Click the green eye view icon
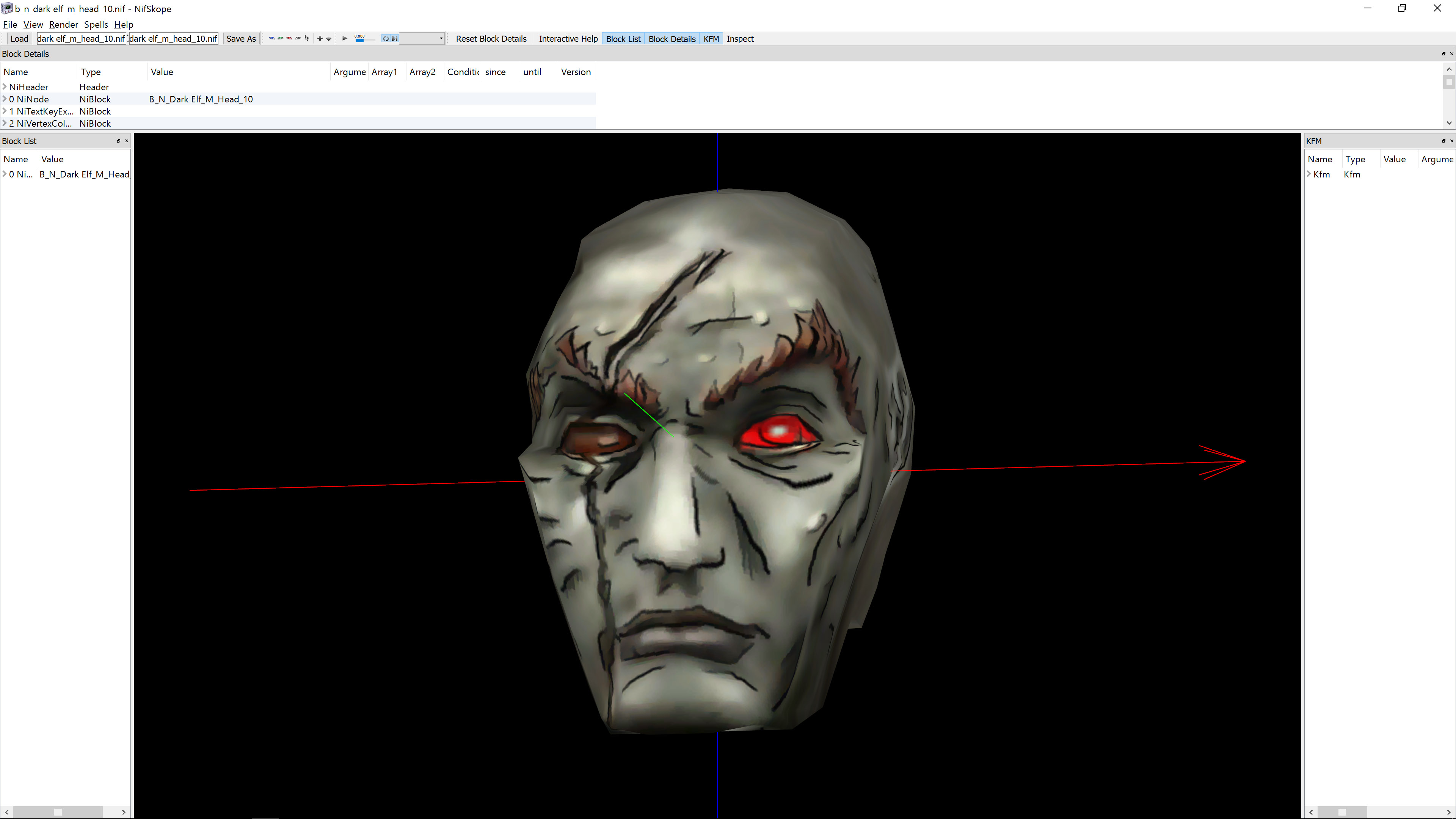1456x819 pixels. [280, 38]
